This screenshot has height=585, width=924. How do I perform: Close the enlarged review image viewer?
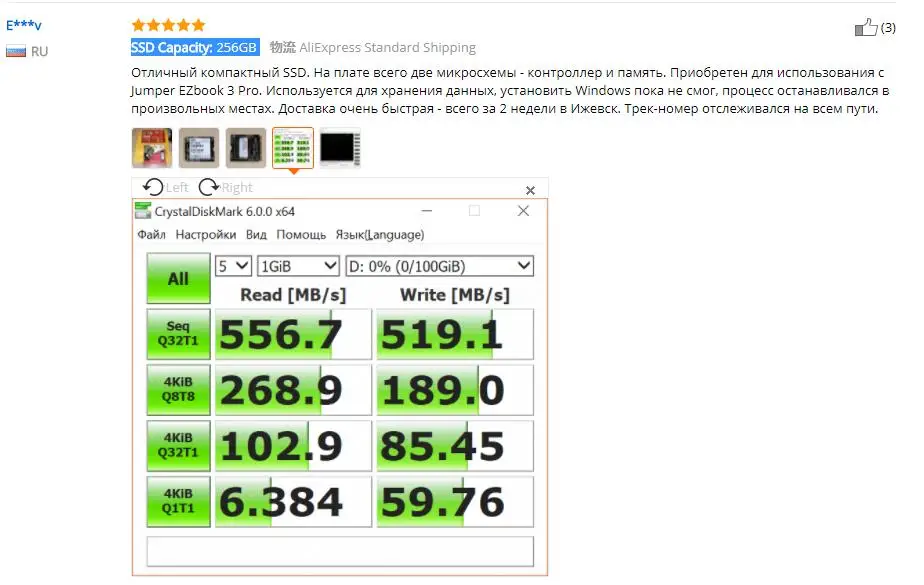click(x=530, y=190)
